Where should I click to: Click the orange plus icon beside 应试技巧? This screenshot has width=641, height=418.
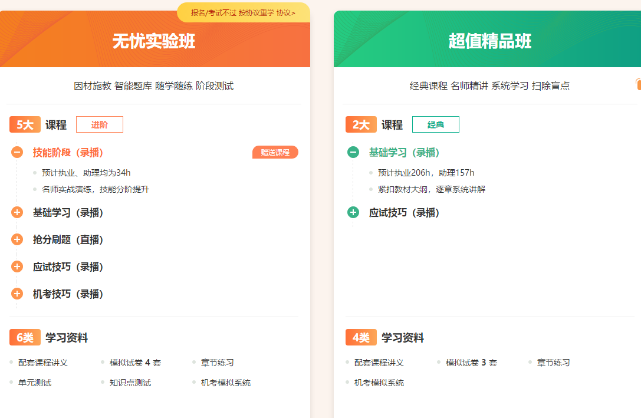coord(17,266)
